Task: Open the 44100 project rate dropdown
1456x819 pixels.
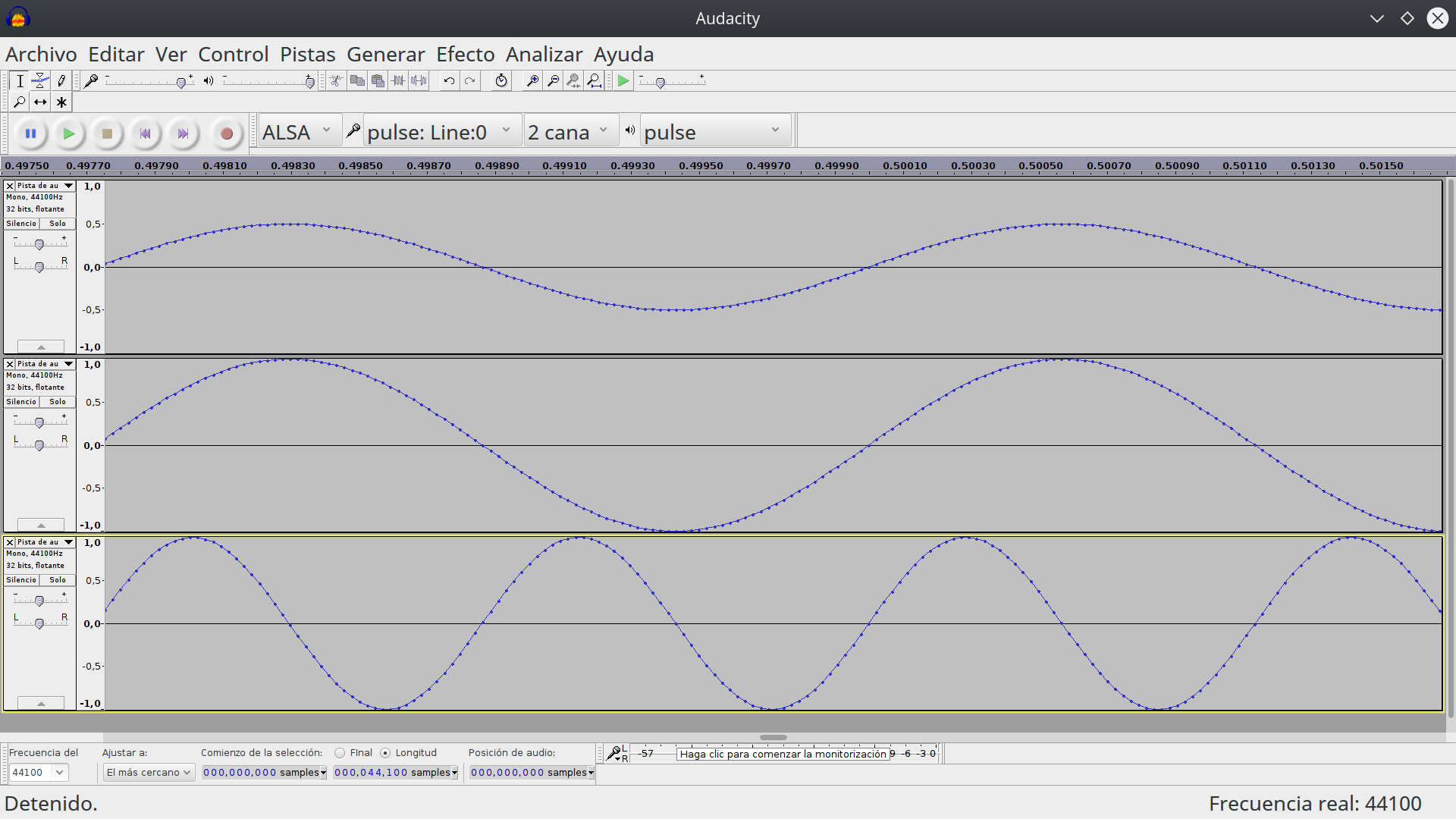Action: [x=38, y=773]
